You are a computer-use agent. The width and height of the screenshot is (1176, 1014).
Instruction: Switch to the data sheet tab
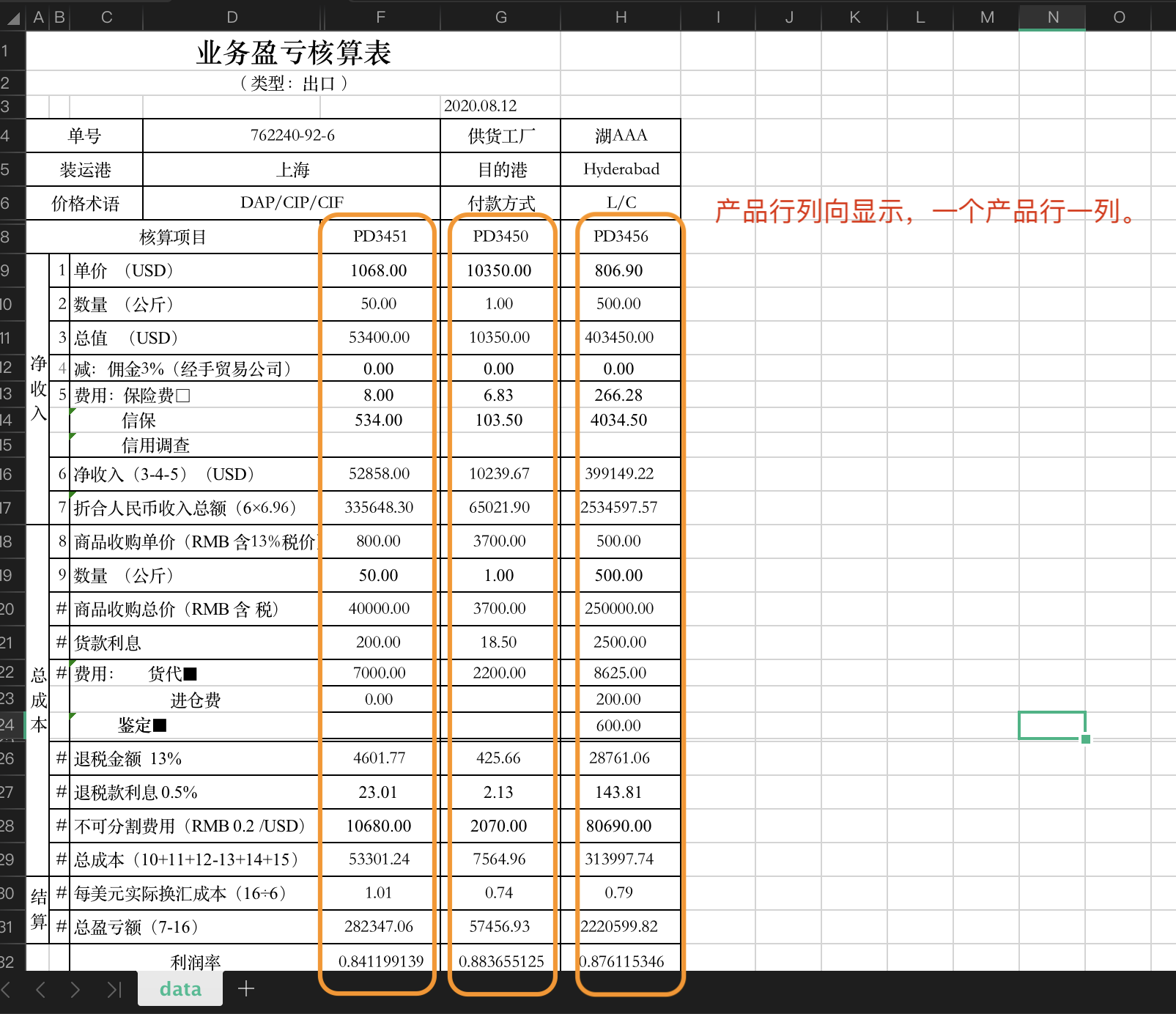tap(180, 989)
